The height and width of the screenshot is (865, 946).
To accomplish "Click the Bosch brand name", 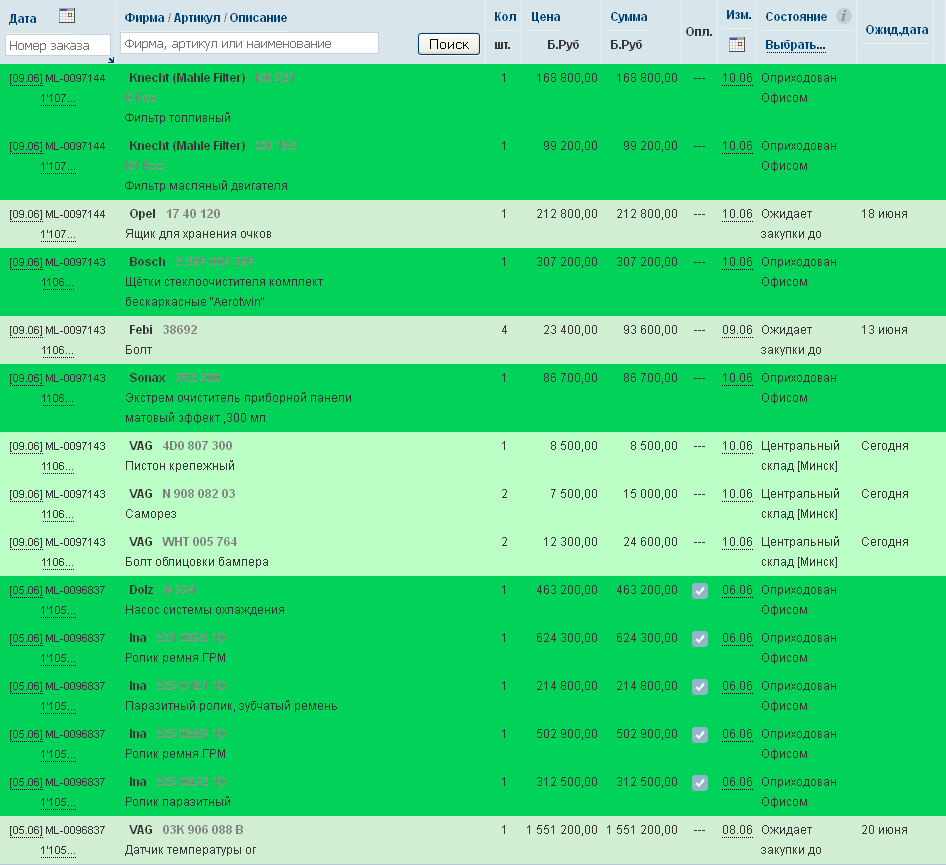I will click(x=147, y=262).
